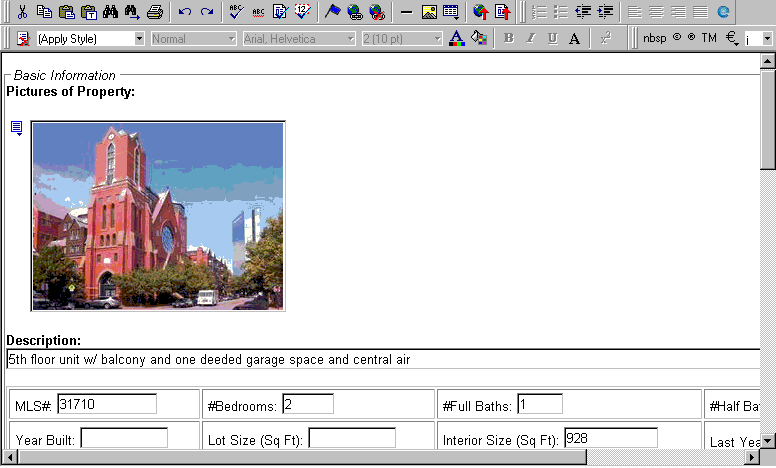
Task: Insert the registered ® symbol
Action: 691,37
